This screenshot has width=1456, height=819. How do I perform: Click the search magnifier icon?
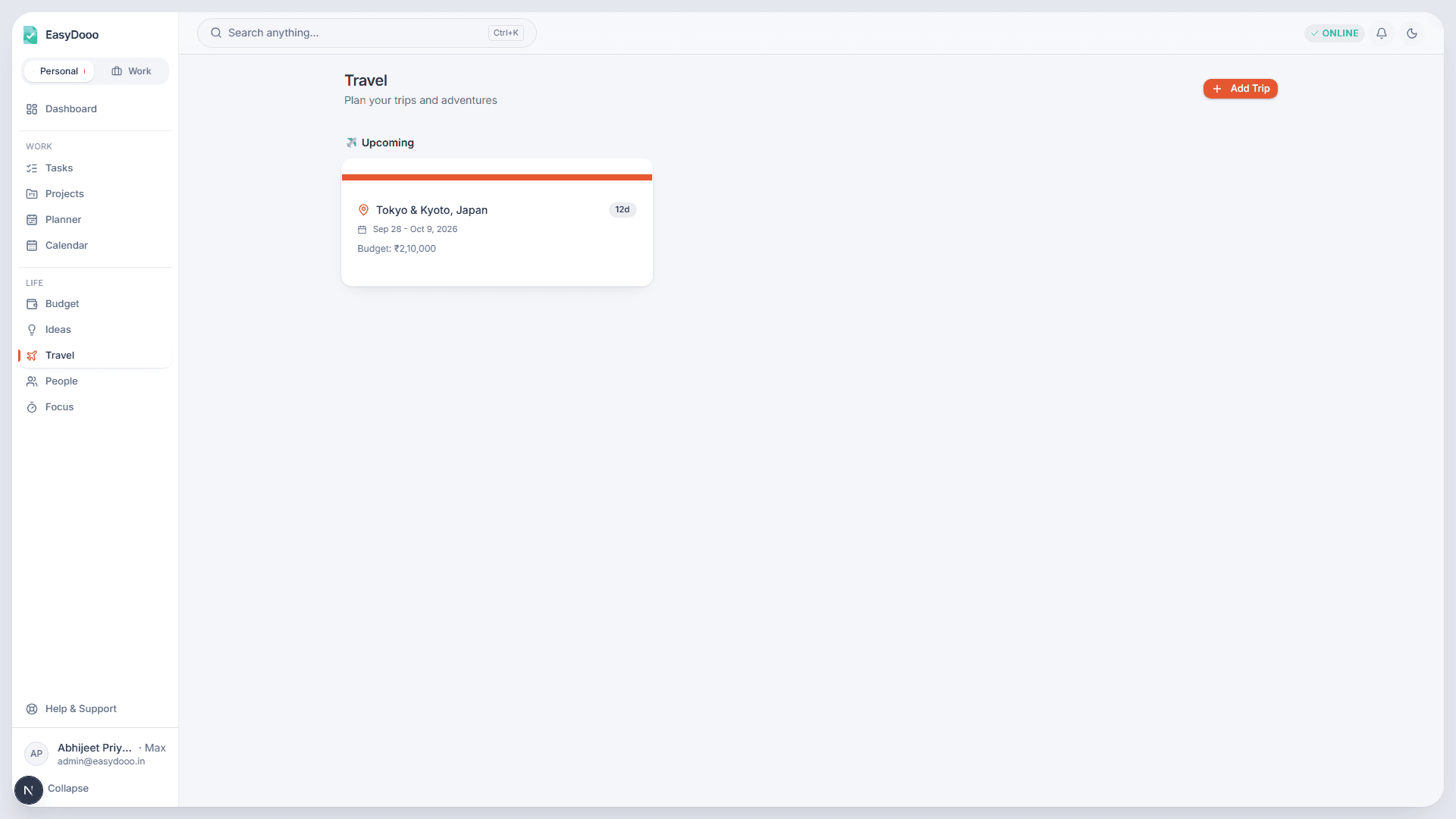point(216,33)
